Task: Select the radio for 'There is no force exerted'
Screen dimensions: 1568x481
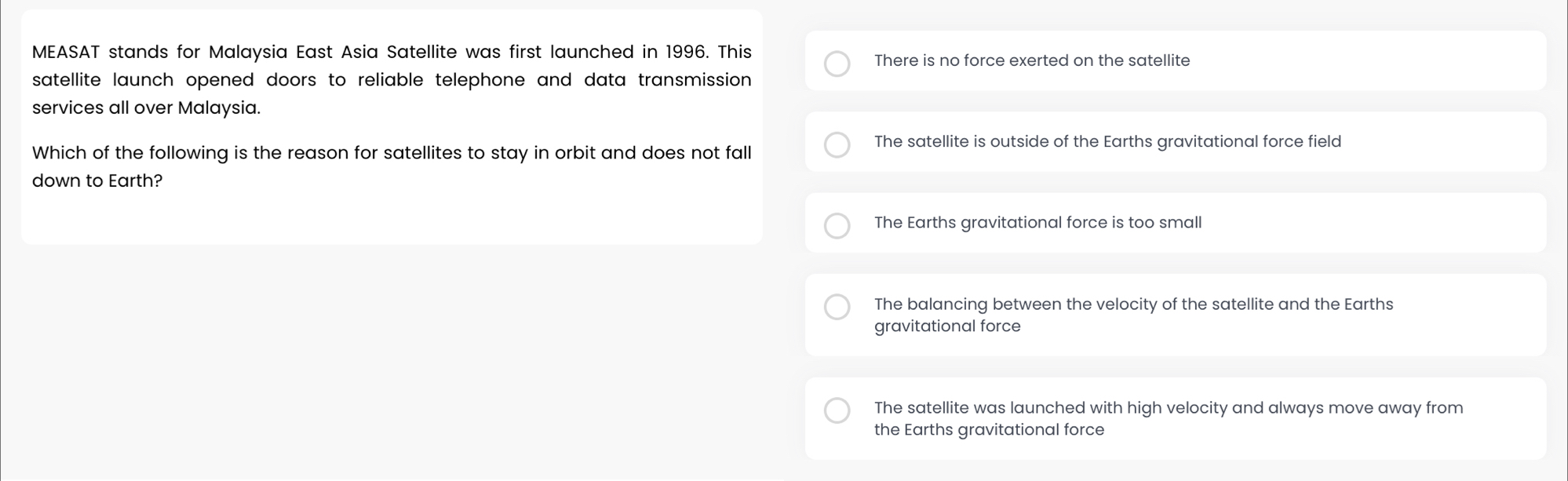Action: click(x=837, y=64)
